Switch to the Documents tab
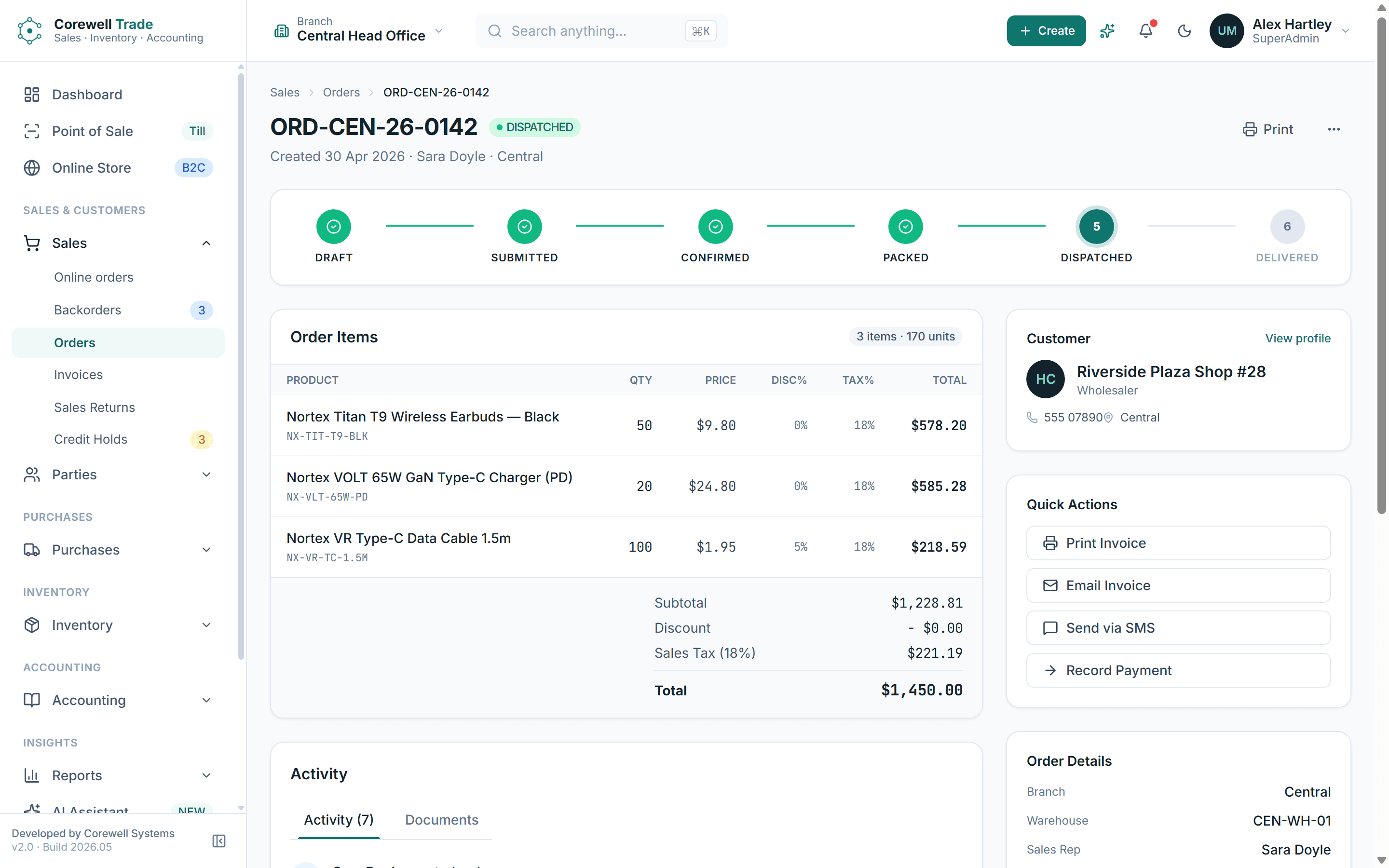Image resolution: width=1389 pixels, height=868 pixels. (x=441, y=820)
